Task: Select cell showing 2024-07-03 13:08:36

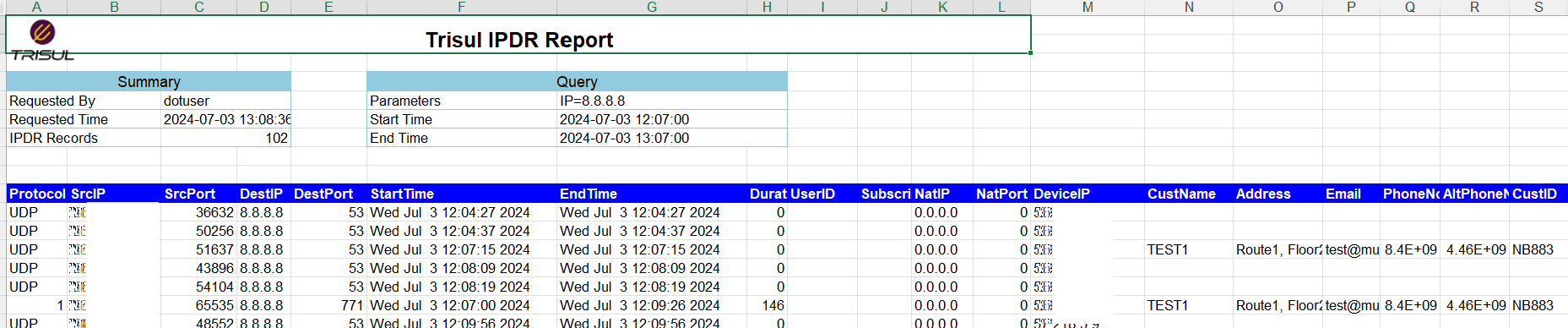Action: tap(225, 119)
